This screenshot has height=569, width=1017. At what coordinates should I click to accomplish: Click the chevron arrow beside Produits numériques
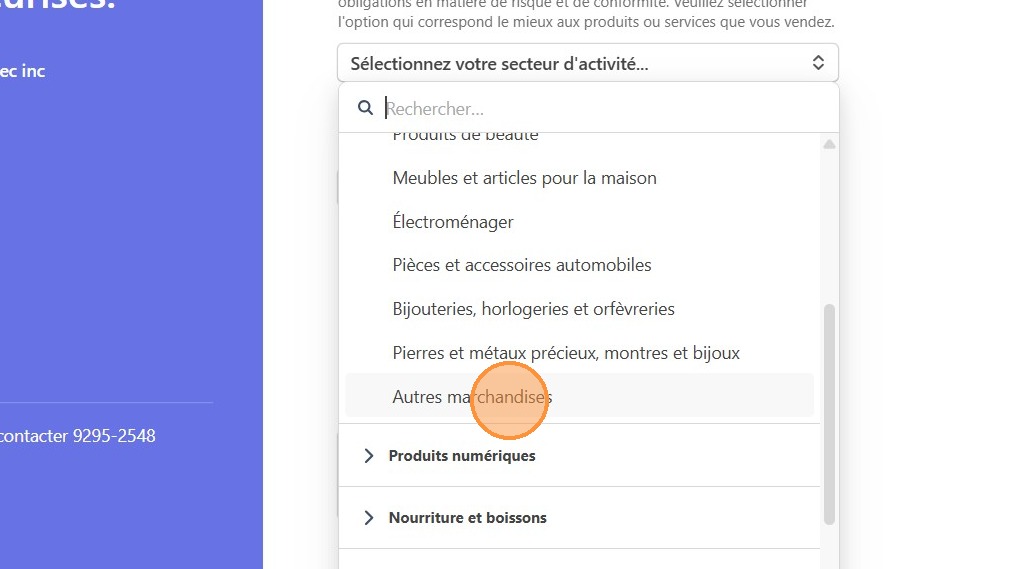368,456
